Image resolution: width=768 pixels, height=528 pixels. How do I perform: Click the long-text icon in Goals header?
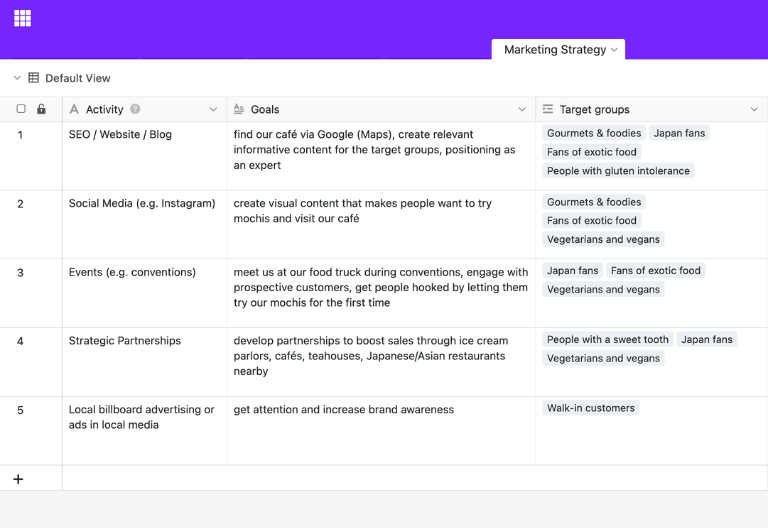239,109
